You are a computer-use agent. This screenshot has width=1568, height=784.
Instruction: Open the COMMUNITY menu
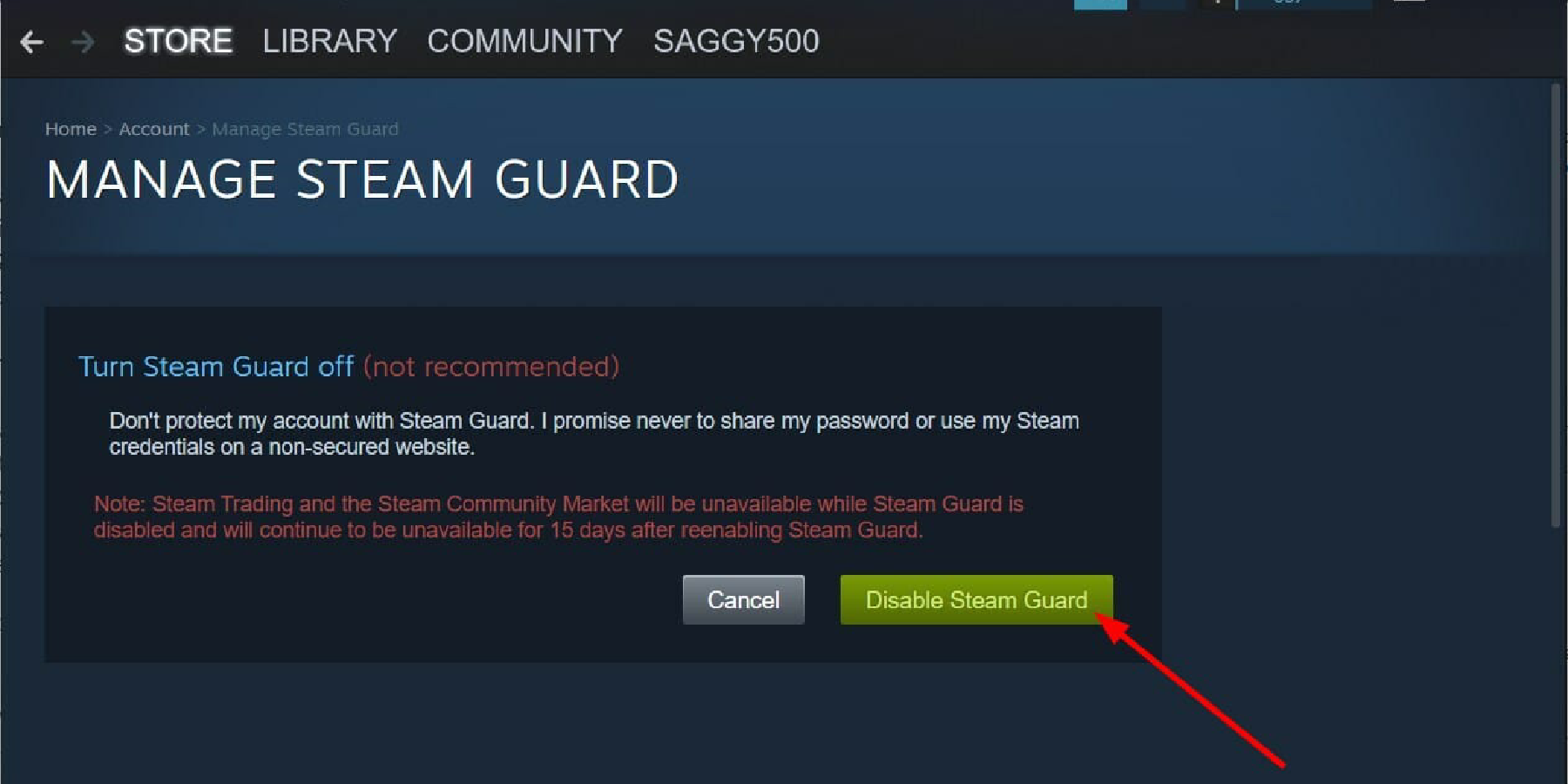point(524,41)
